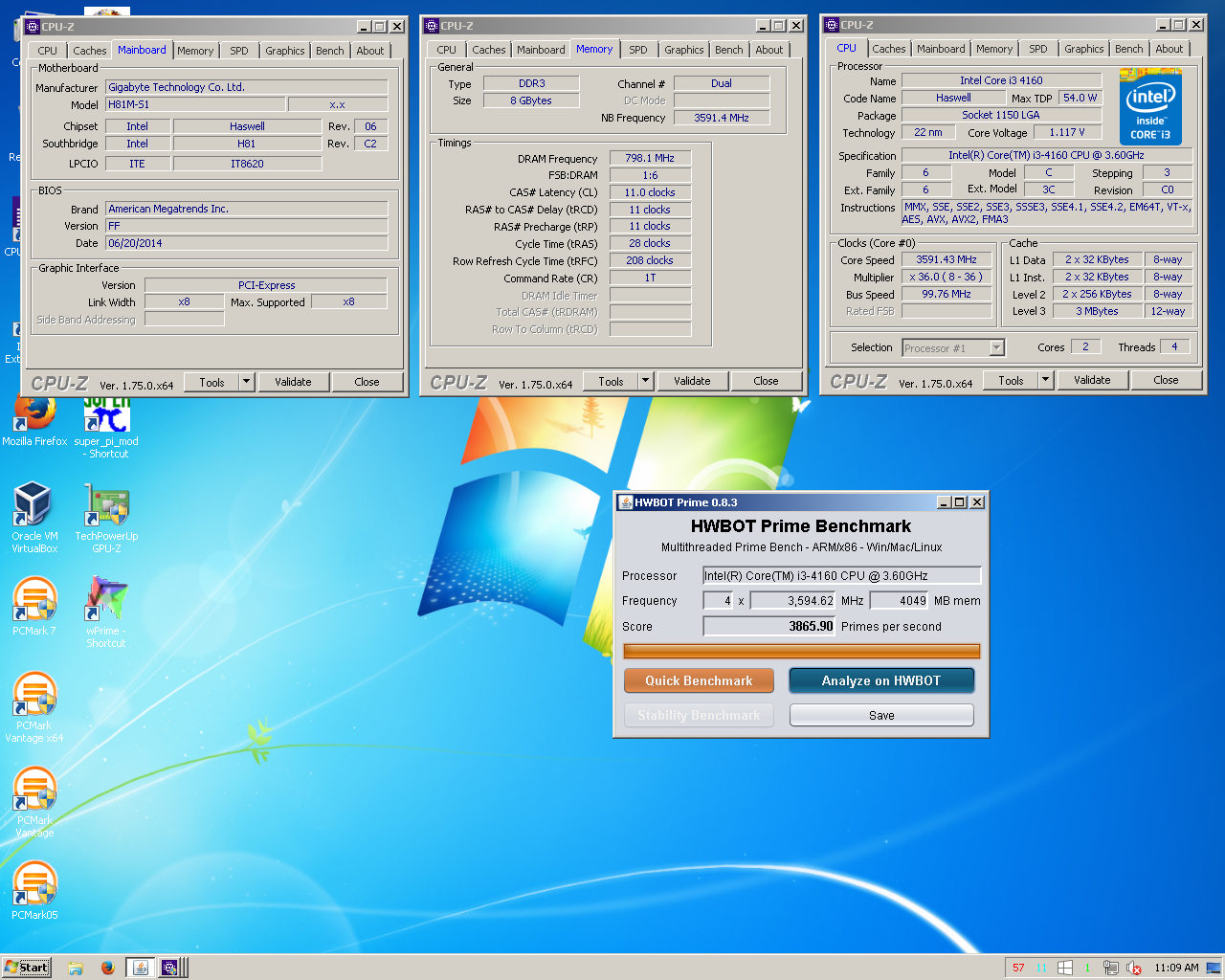Open TechPowerUp GPU-Z desktop icon

coord(106,518)
